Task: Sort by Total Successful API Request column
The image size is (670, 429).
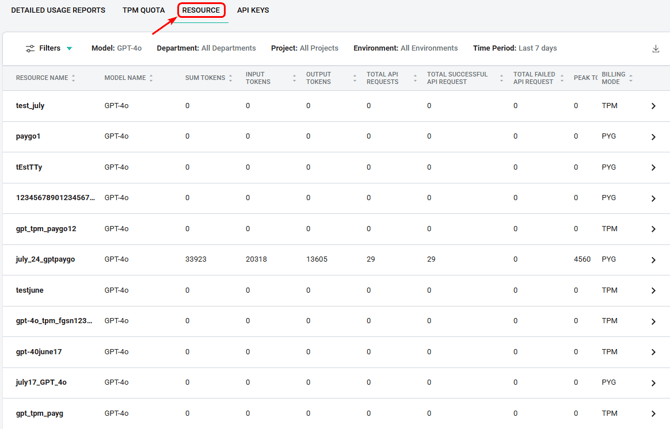Action: [501, 78]
